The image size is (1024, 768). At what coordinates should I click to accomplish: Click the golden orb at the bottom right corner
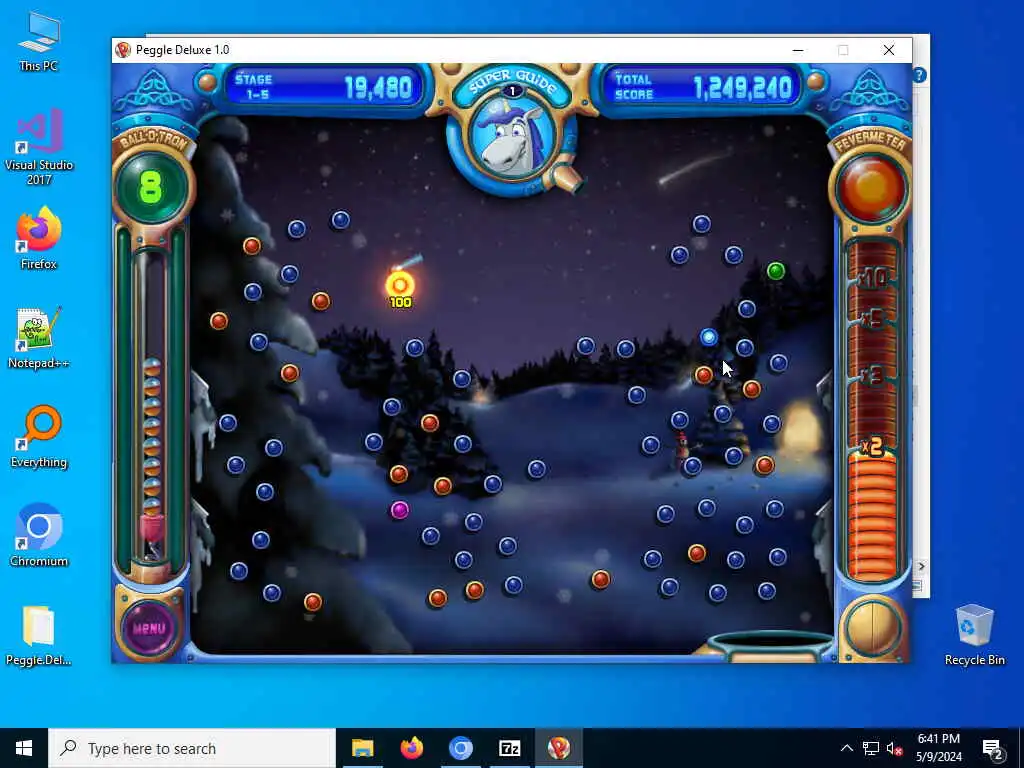872,627
